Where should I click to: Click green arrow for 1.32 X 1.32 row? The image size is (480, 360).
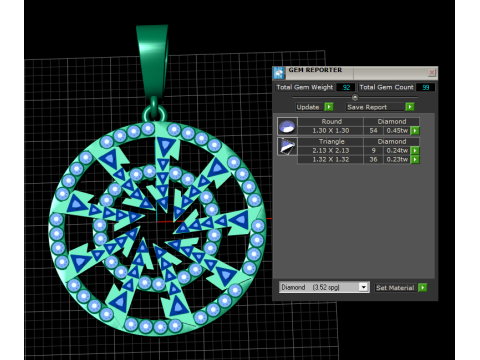click(415, 159)
